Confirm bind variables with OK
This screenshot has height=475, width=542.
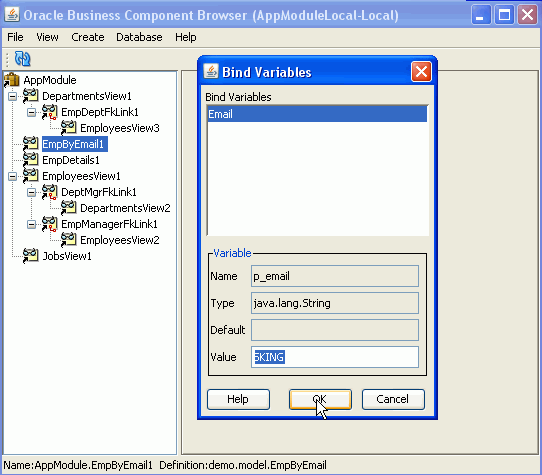click(320, 399)
